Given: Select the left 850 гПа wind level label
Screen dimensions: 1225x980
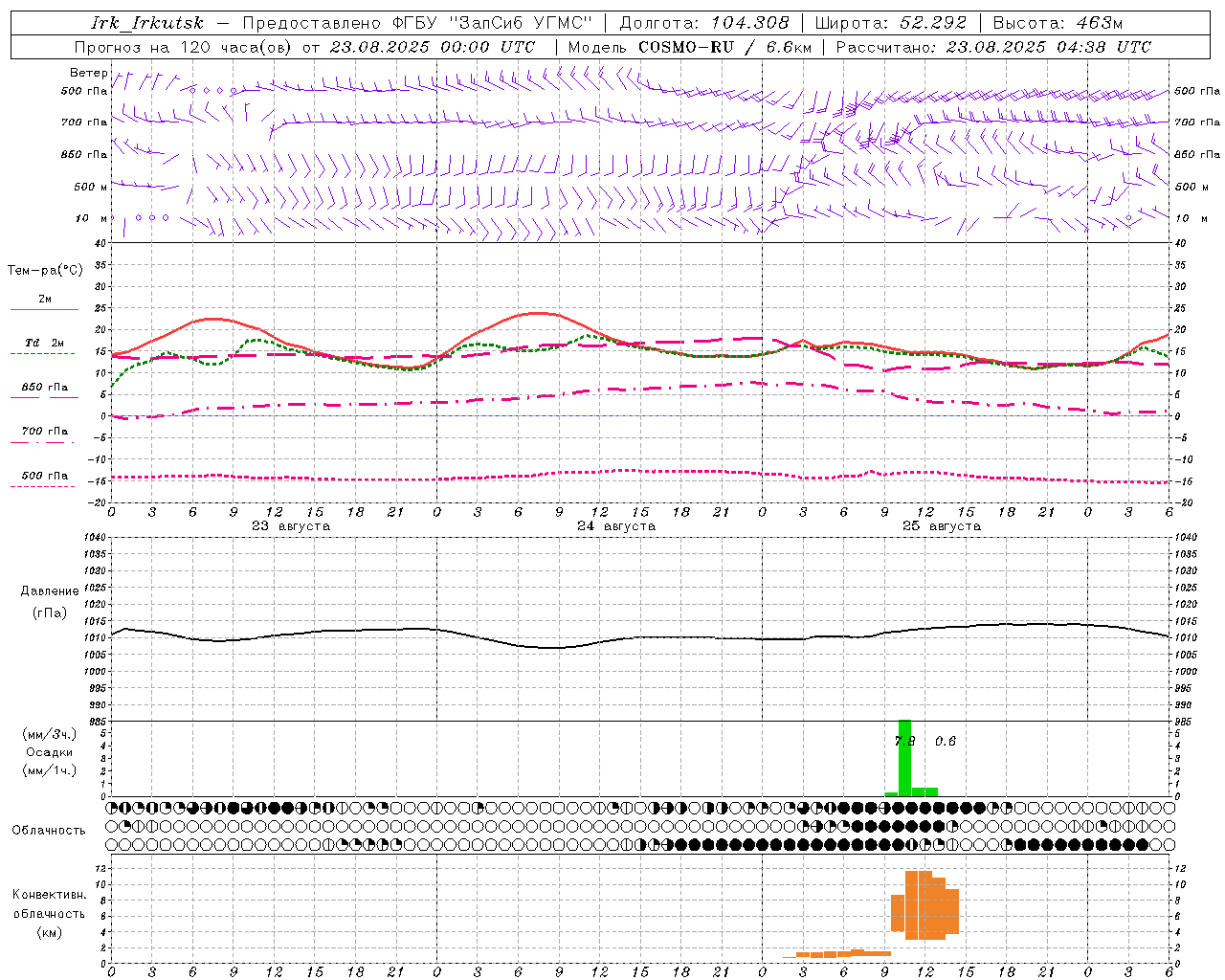Looking at the screenshot, I should (84, 154).
